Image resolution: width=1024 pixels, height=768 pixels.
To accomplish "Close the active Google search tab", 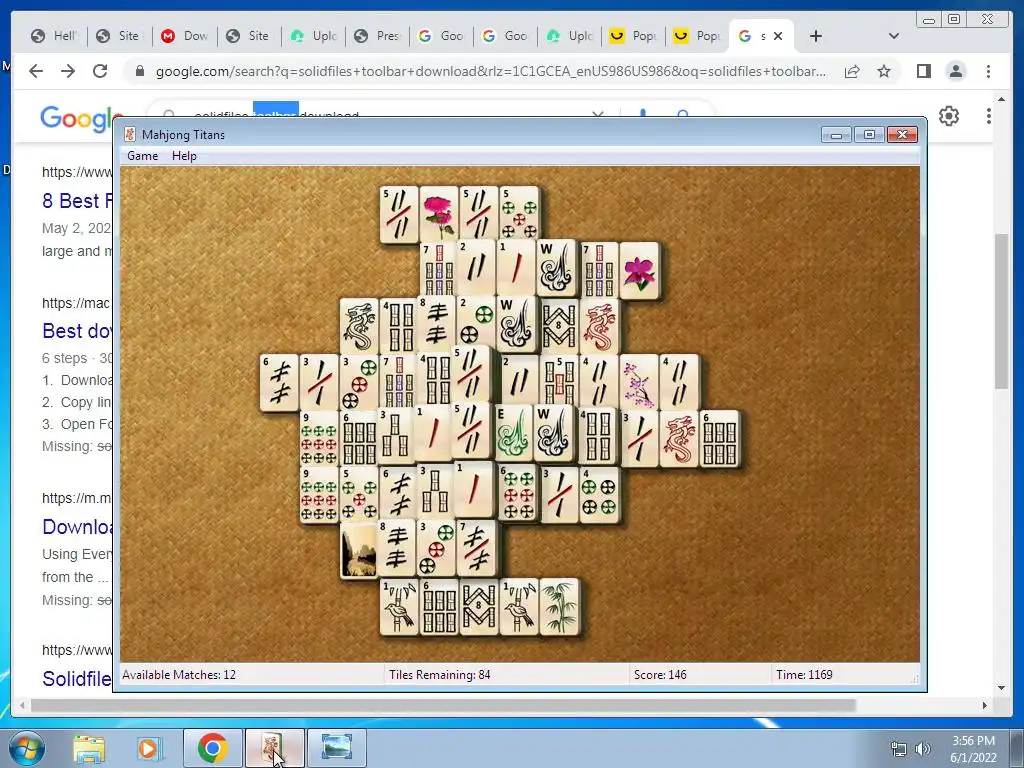I will (778, 36).
